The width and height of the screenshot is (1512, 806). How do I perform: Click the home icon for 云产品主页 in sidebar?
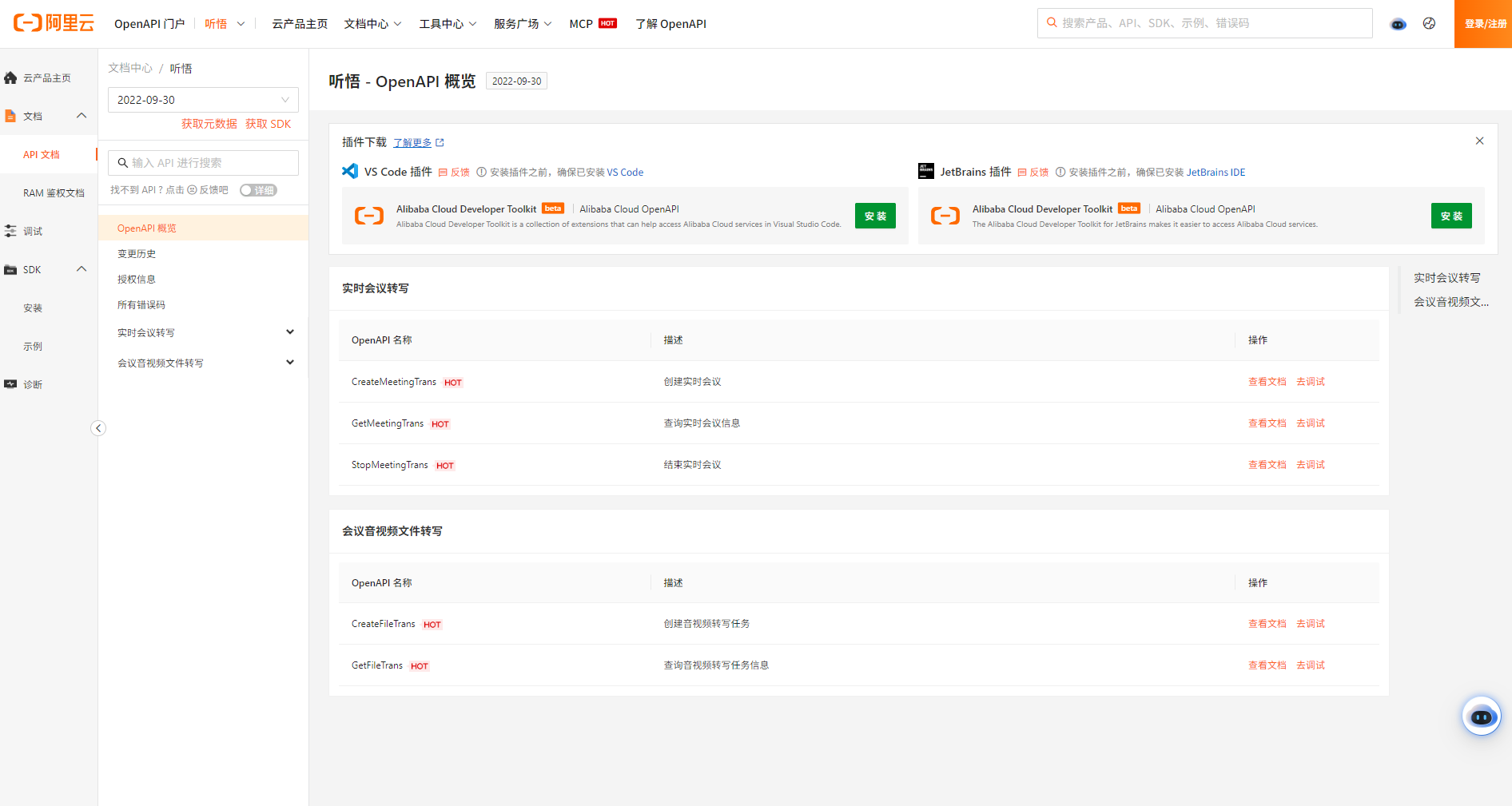10,77
